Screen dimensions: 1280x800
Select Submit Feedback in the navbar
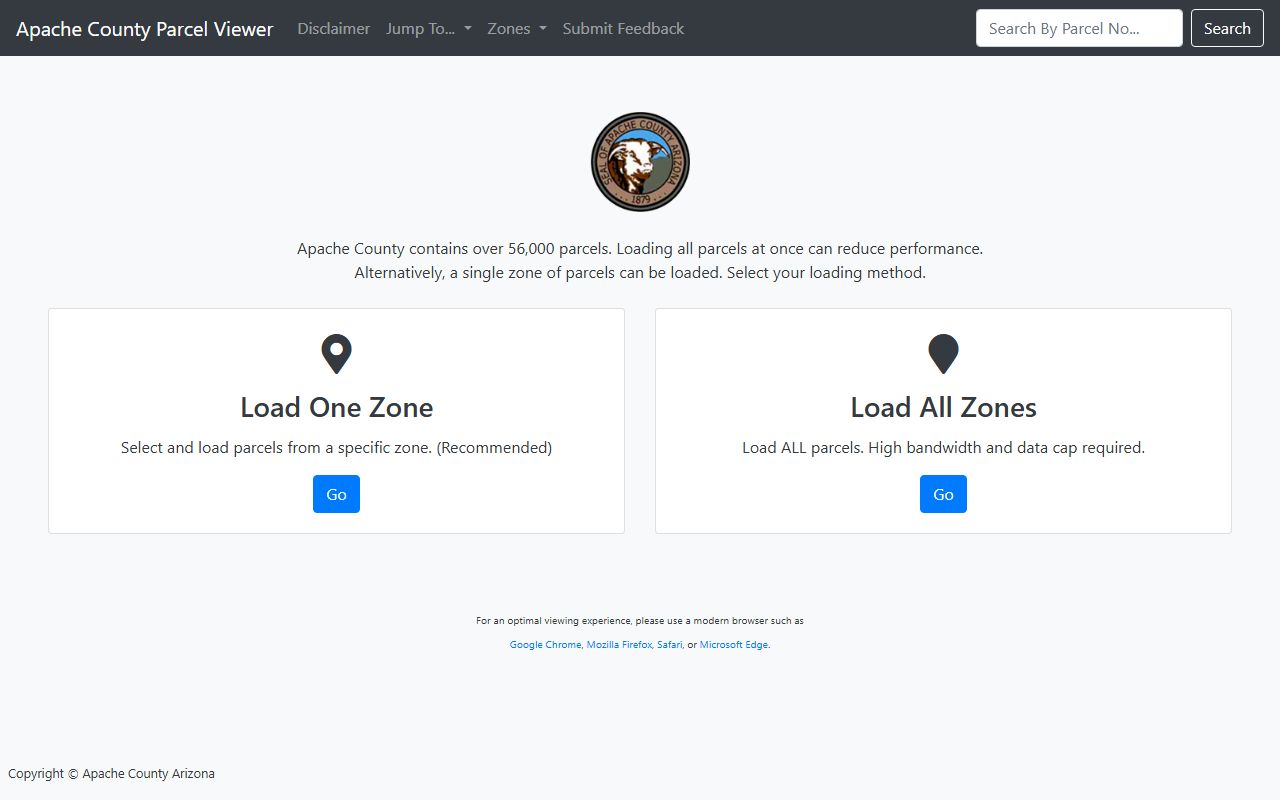coord(623,29)
